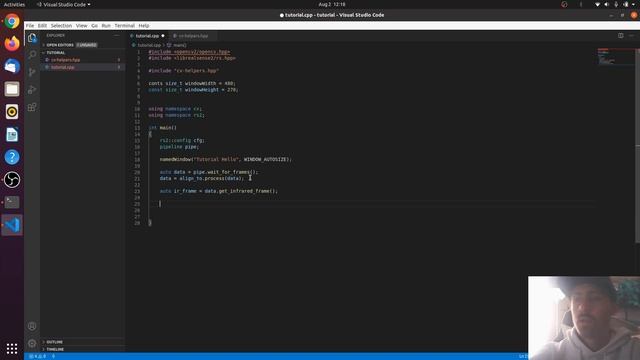
Task: Open the clock and calendar in top bar
Action: (x=332, y=4)
